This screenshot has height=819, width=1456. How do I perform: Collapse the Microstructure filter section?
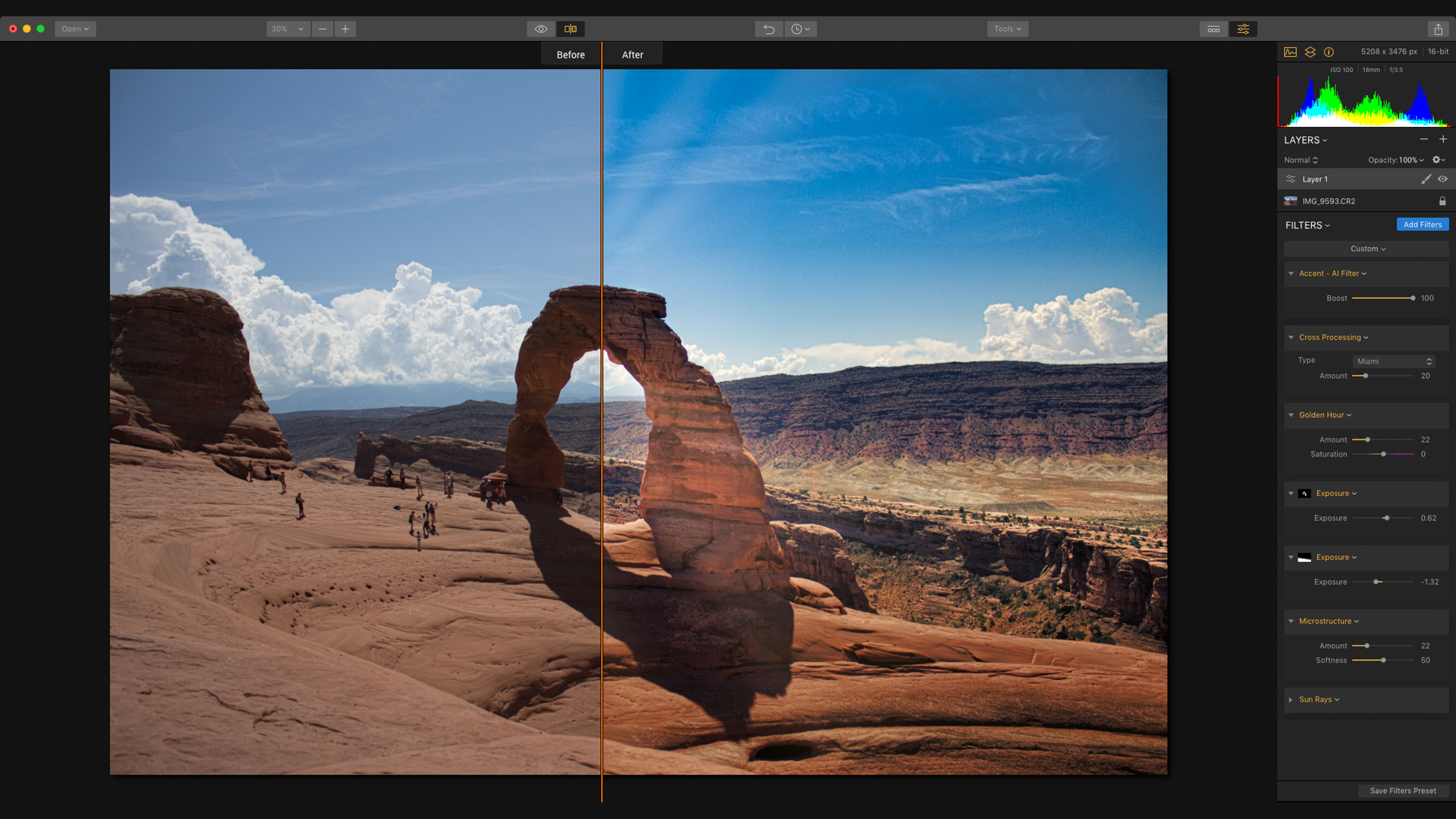[x=1291, y=621]
